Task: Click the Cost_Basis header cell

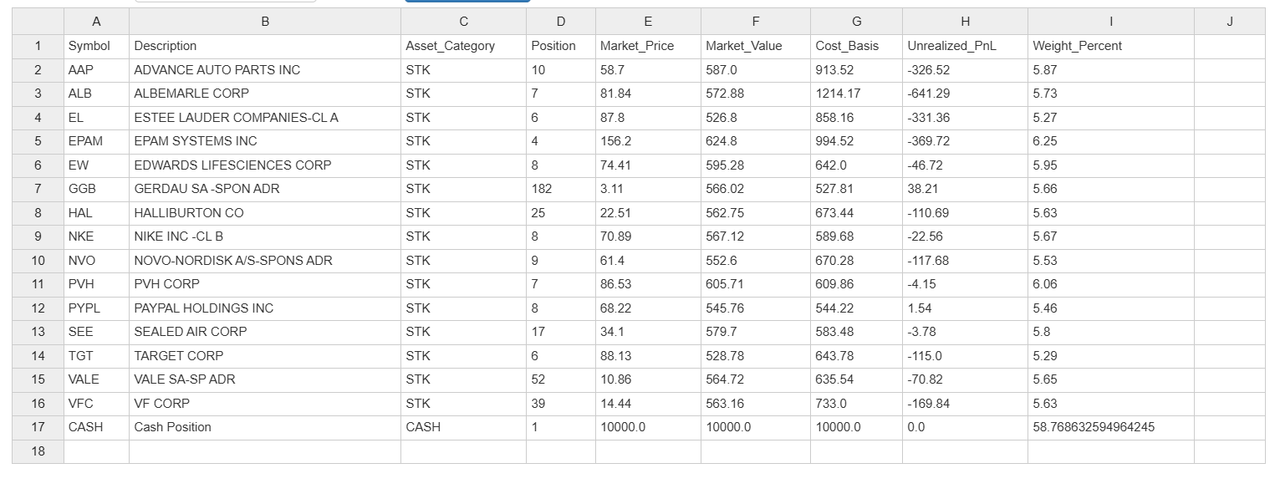Action: coord(857,46)
